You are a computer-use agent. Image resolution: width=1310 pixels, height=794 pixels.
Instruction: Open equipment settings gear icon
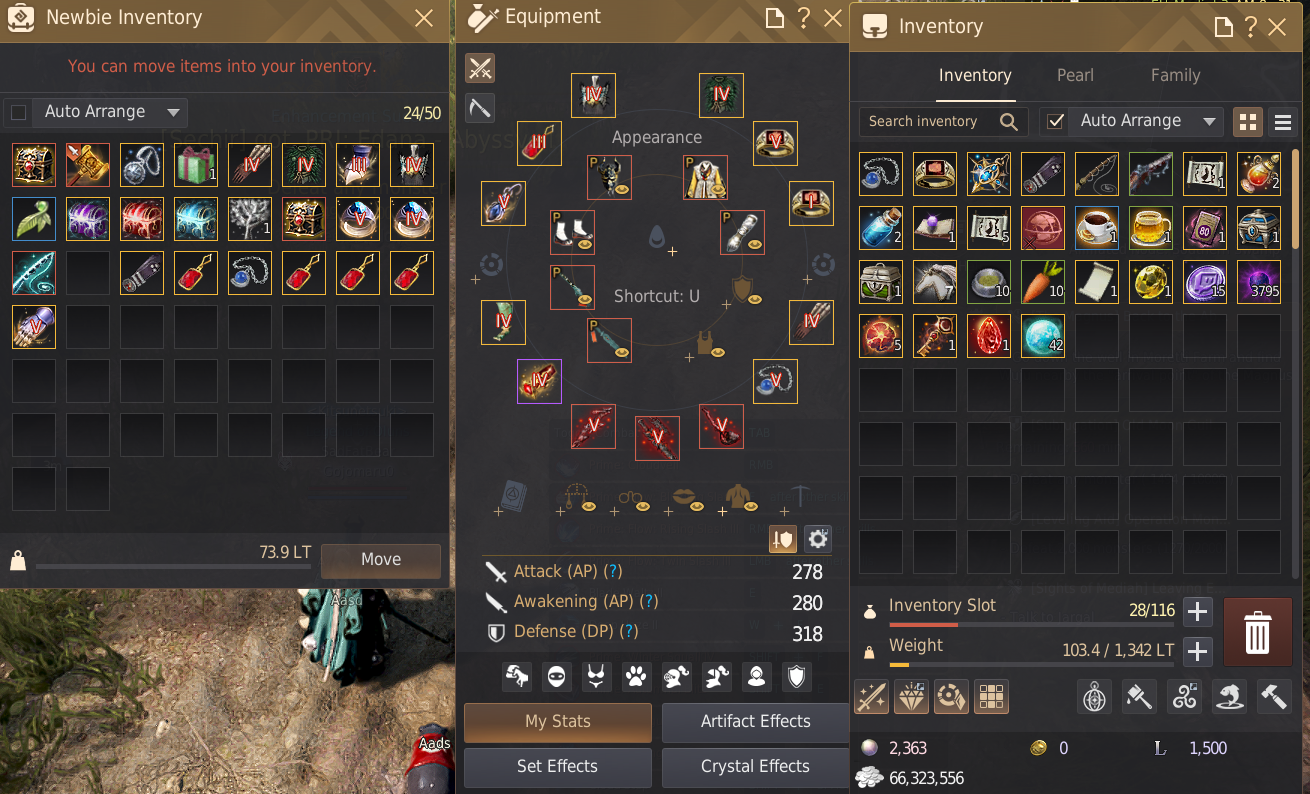818,539
